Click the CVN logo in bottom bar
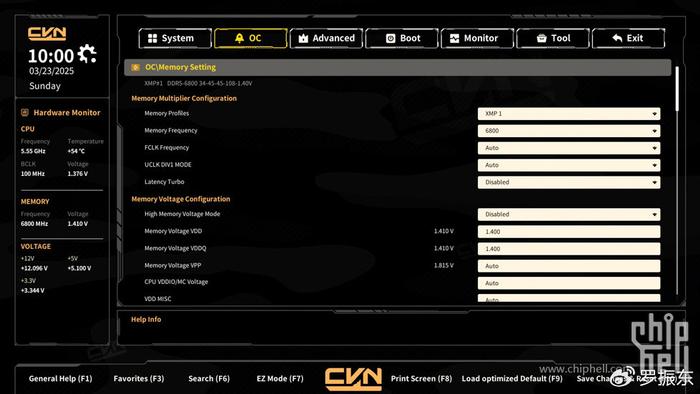700x394 pixels. [x=353, y=379]
